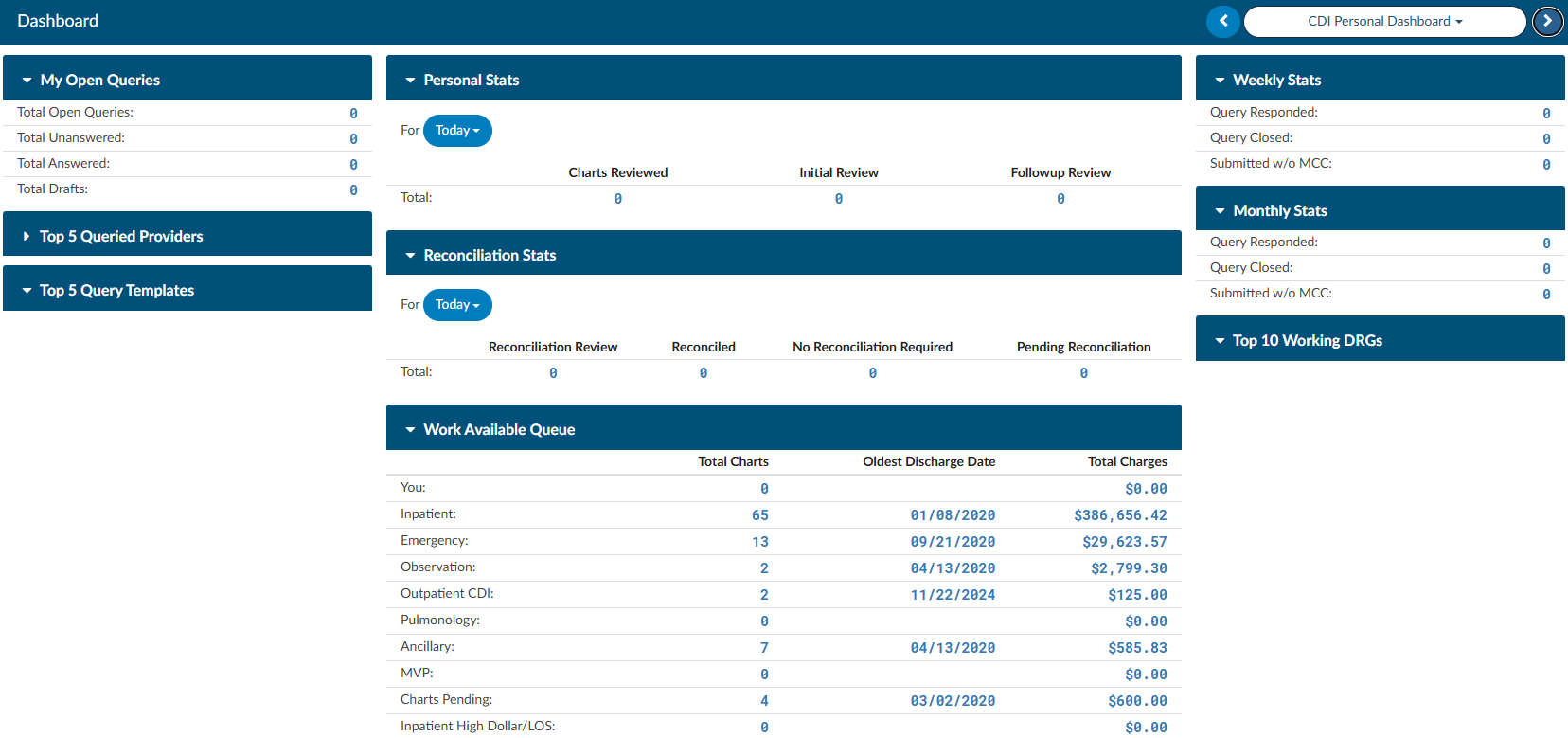Open Initial Review total value

(x=839, y=198)
